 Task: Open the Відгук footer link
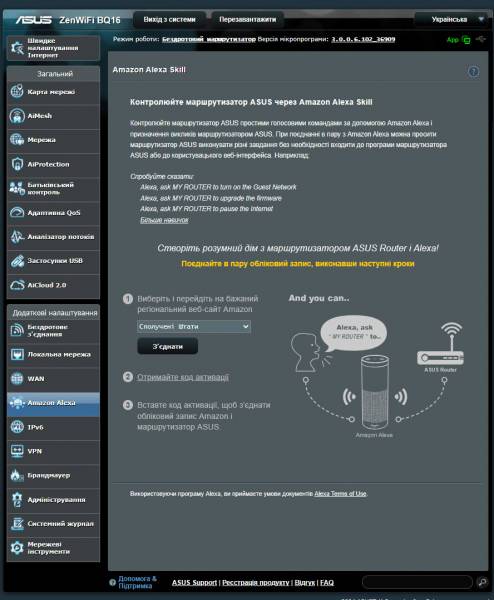pyautogui.click(x=305, y=582)
